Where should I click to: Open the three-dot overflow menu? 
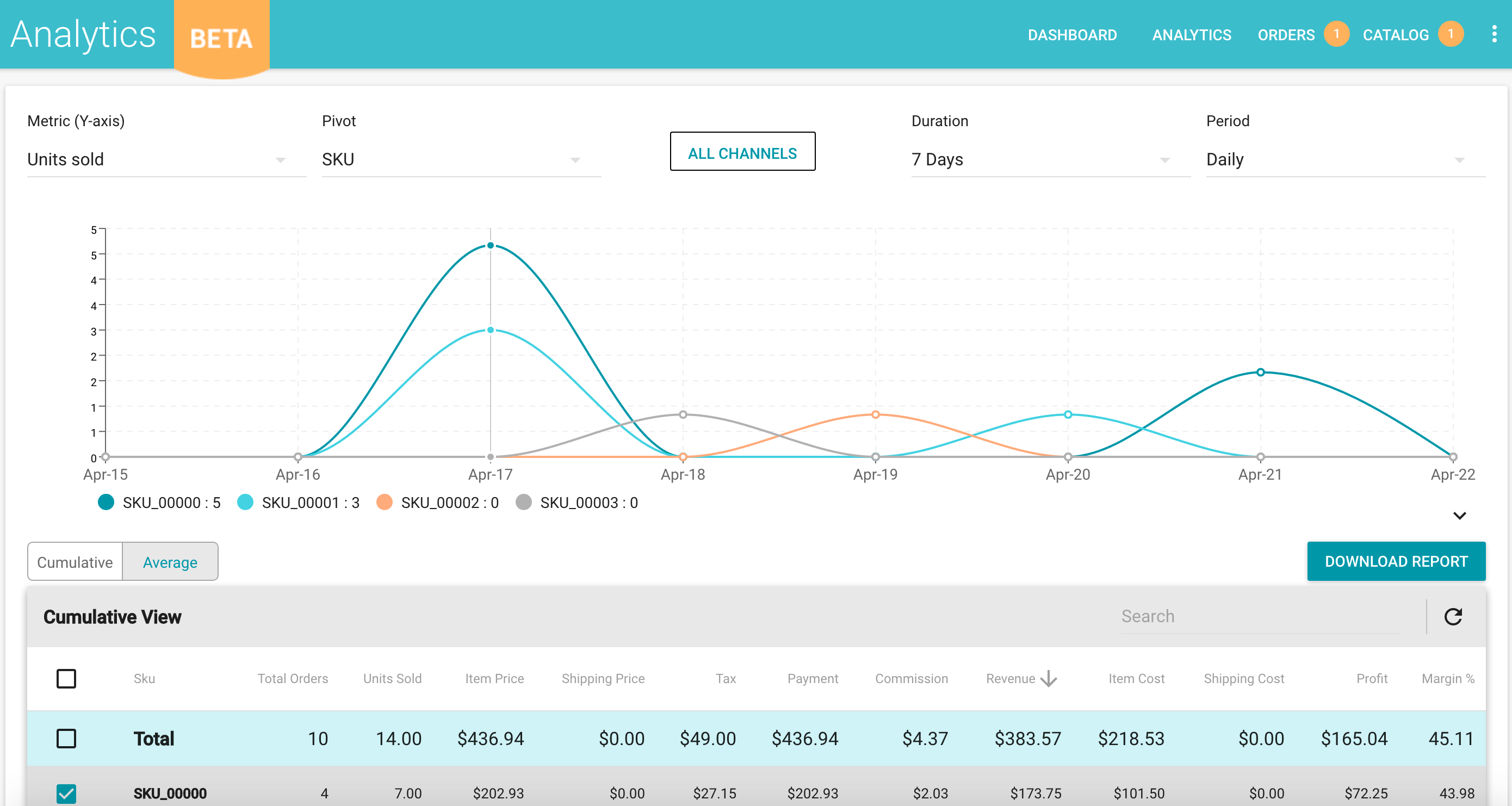click(1494, 34)
